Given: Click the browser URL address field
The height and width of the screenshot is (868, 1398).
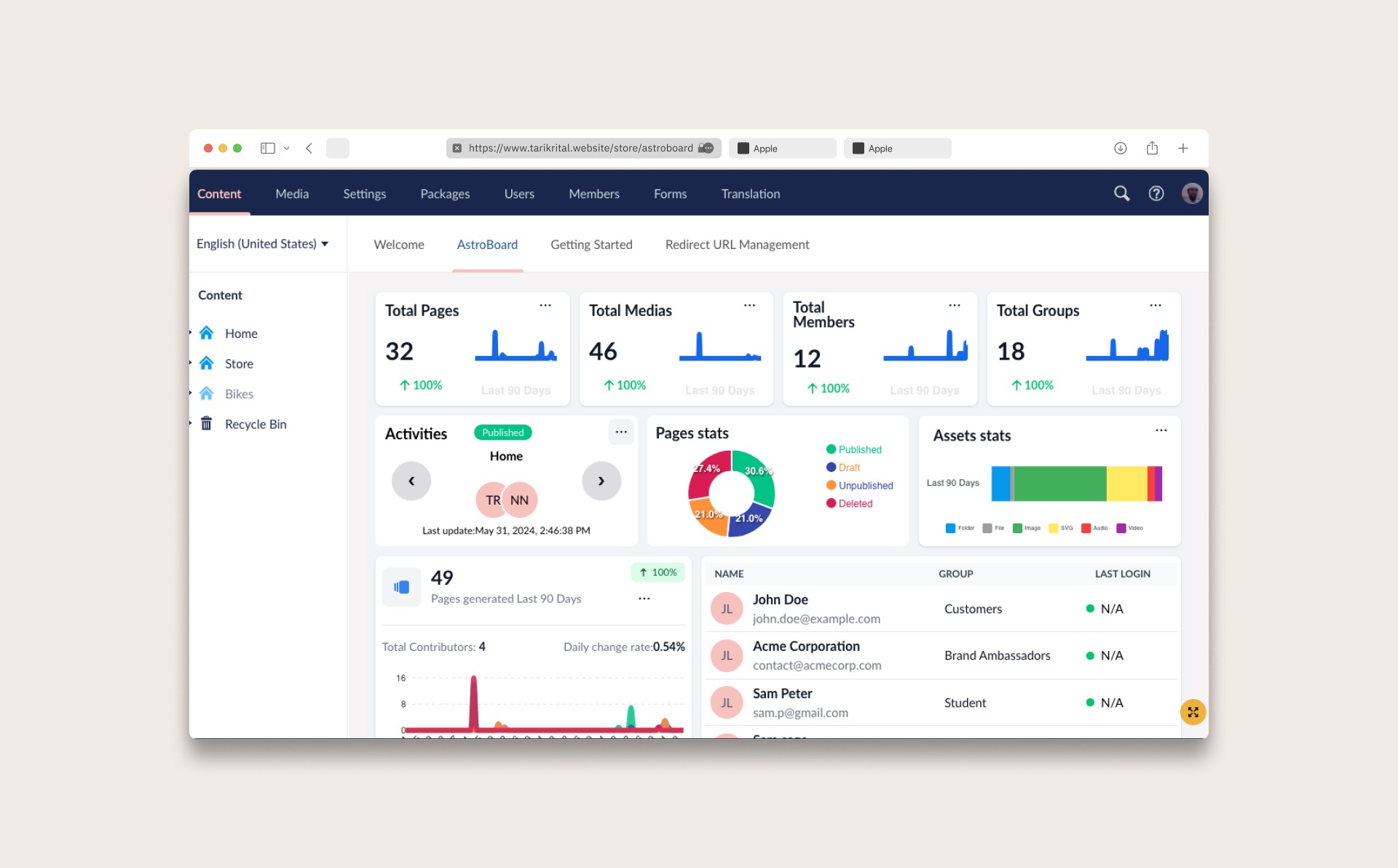Looking at the screenshot, I should point(583,149).
